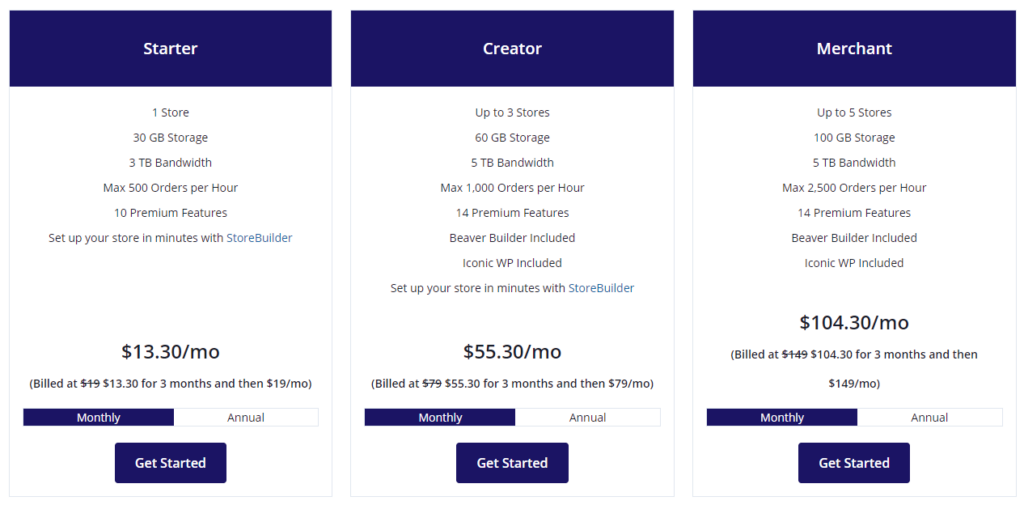Click the $55.30/mo price text
Image resolution: width=1024 pixels, height=505 pixels.
click(512, 351)
